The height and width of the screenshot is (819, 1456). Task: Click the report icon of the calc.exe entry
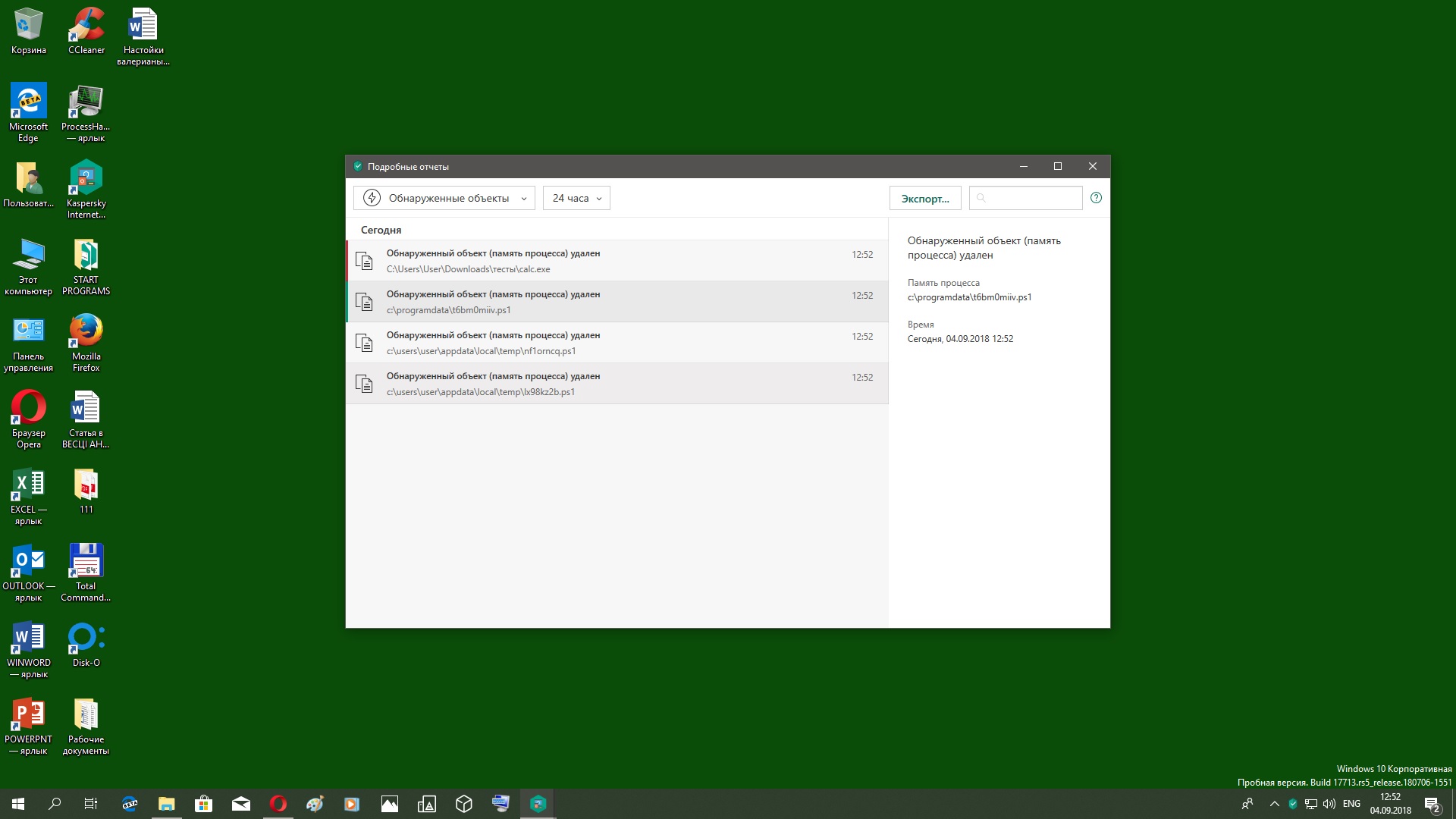click(365, 262)
